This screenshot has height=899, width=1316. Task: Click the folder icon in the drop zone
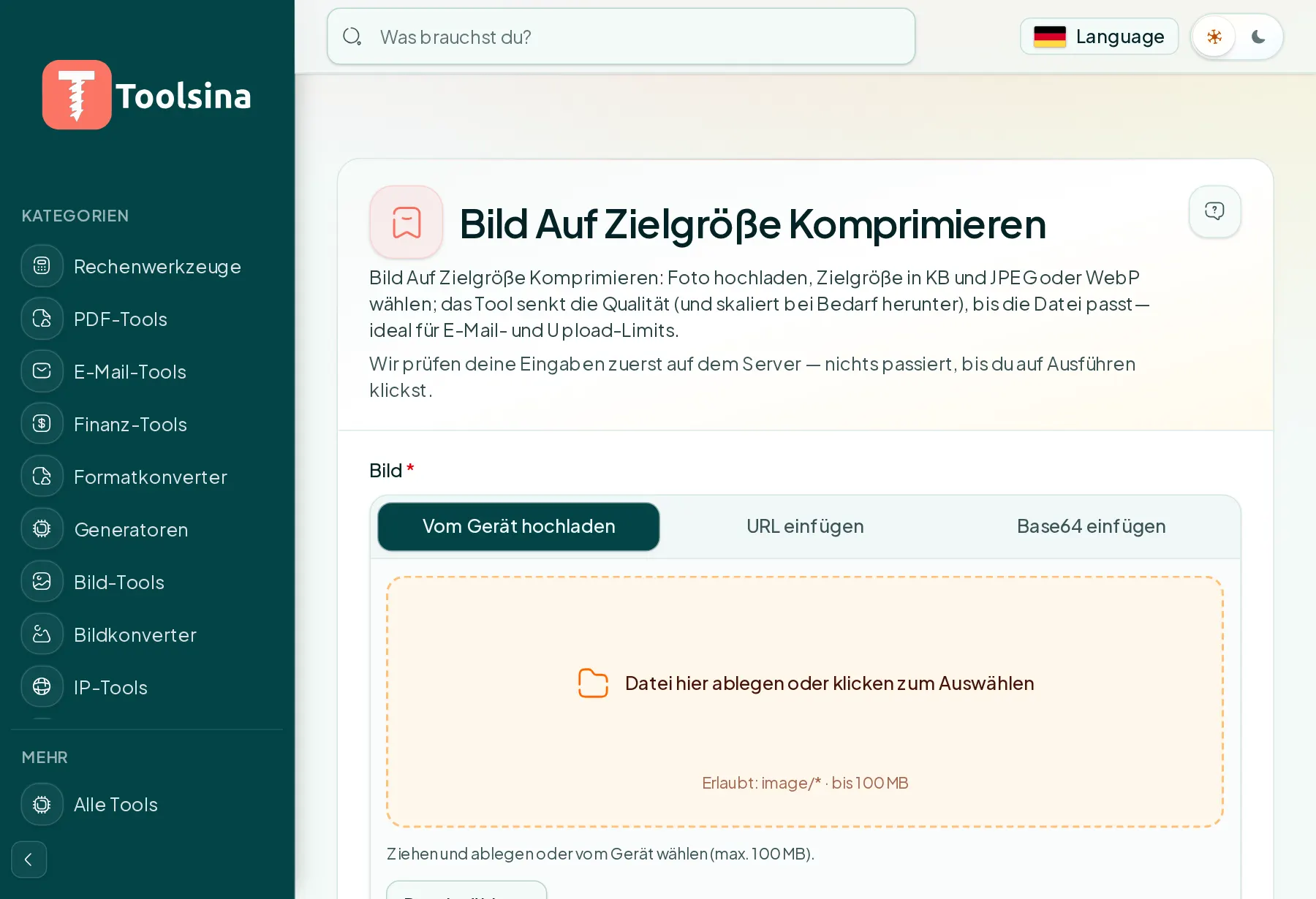click(x=593, y=683)
